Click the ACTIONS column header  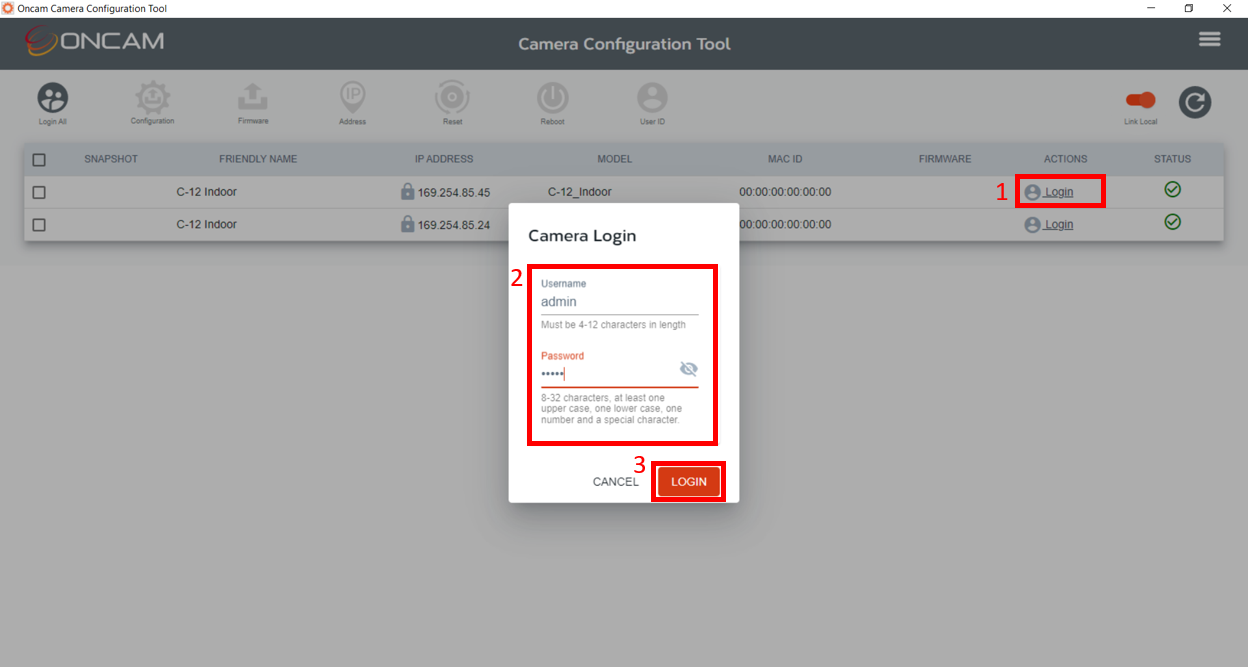pos(1065,159)
